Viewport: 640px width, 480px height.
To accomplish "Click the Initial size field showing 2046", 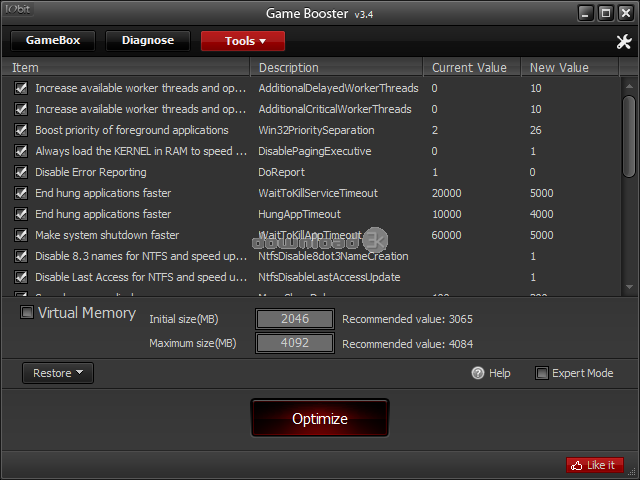I will pyautogui.click(x=295, y=319).
